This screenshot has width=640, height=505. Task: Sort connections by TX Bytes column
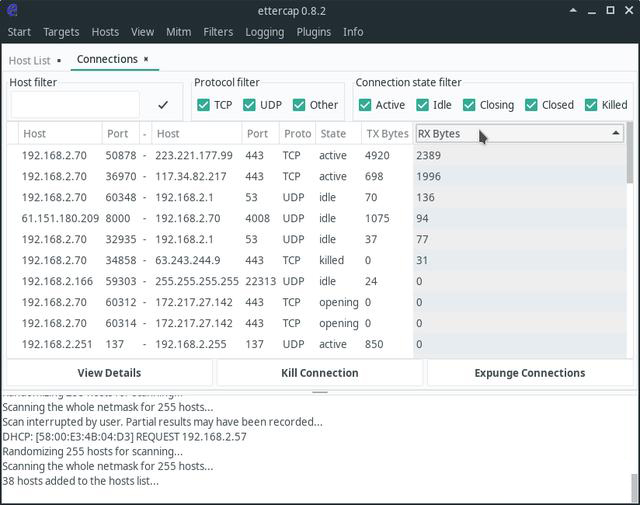(x=386, y=133)
